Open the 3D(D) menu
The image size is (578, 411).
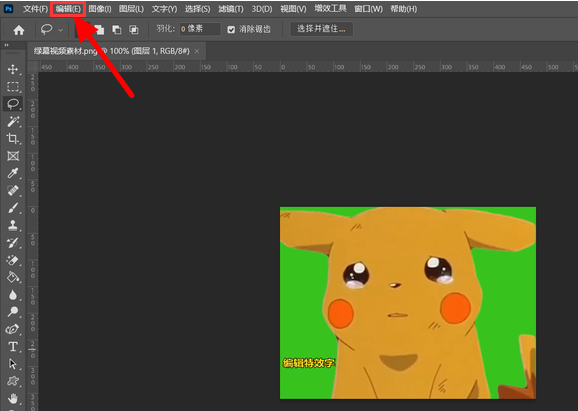click(262, 9)
